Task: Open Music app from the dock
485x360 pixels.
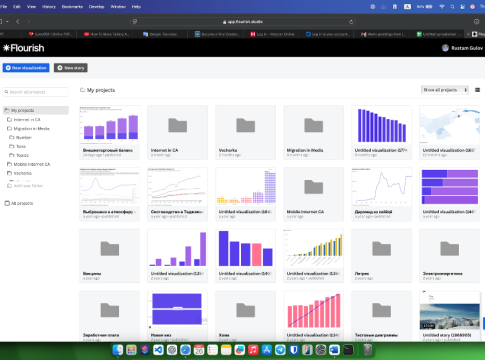Action: point(253,350)
